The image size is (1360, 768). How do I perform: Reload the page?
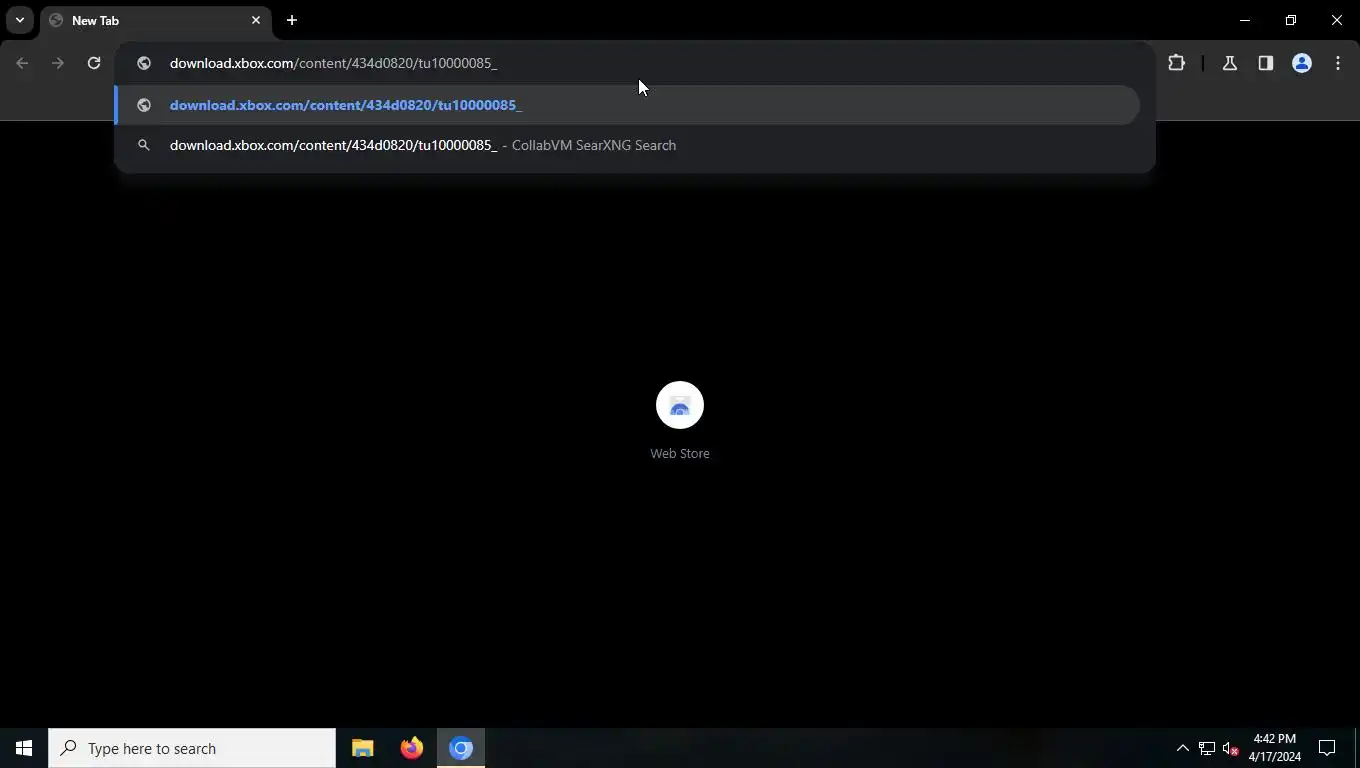(x=94, y=63)
